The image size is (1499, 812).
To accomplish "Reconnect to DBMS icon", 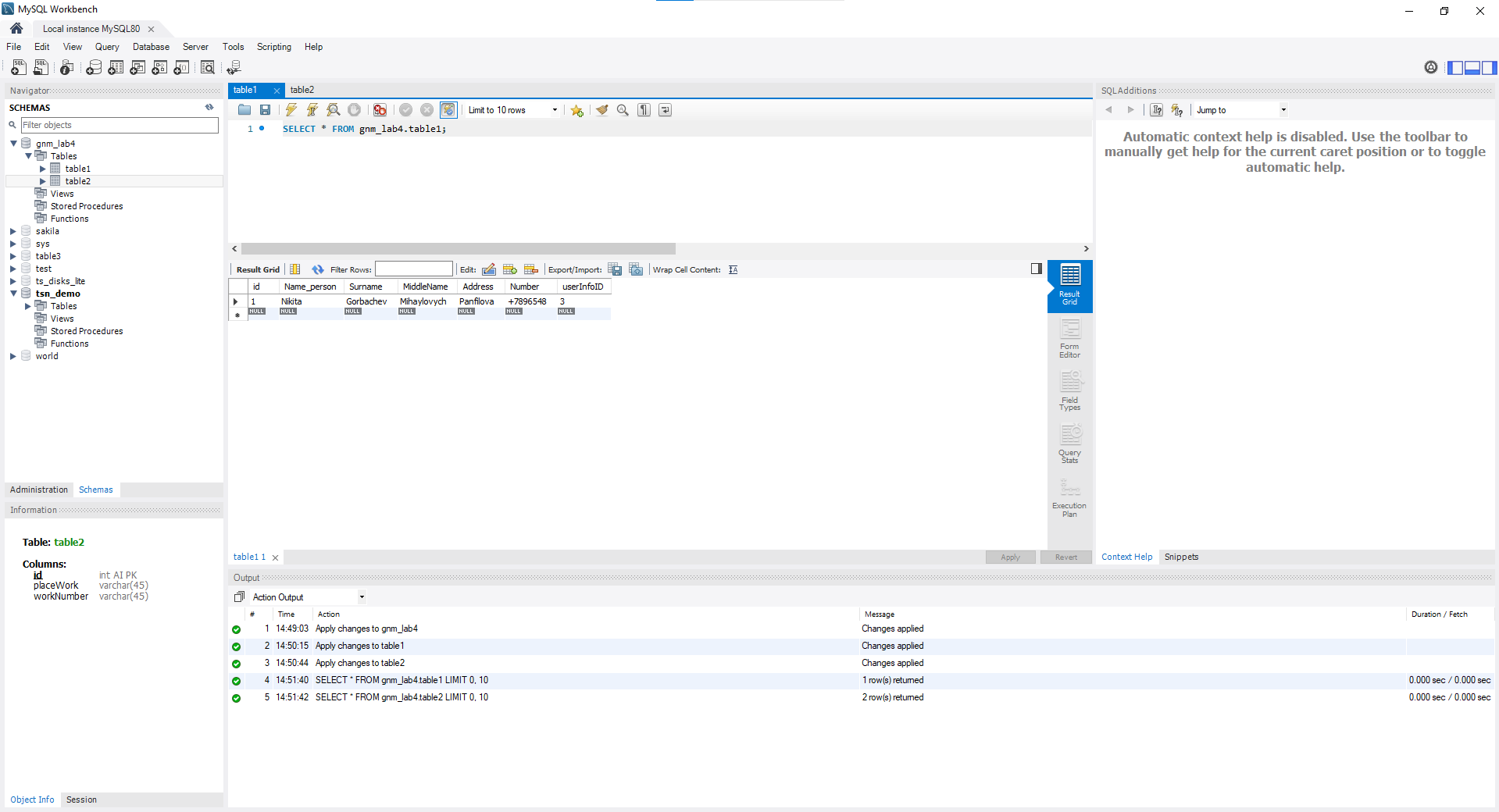I will click(x=234, y=68).
